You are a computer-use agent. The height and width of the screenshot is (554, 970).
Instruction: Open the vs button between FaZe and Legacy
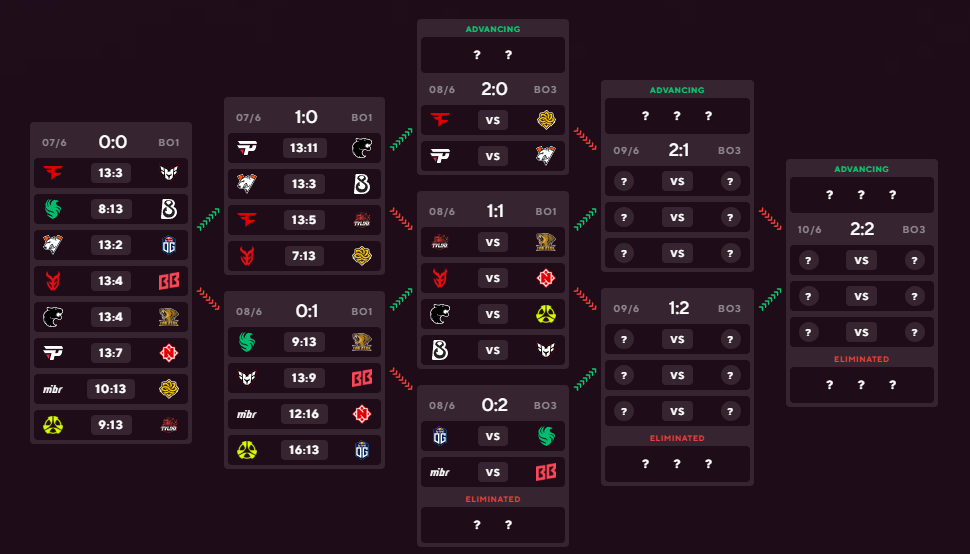[492, 120]
